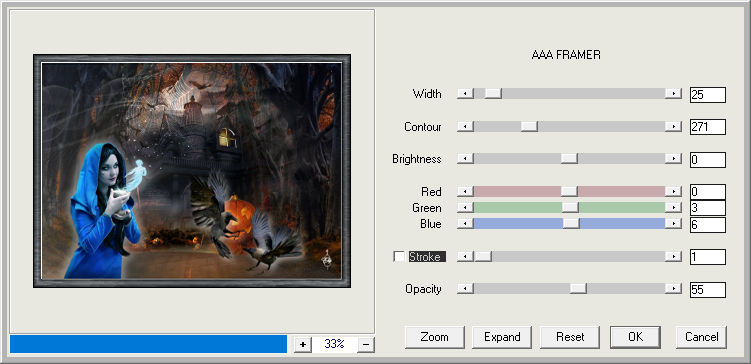Screen dimensions: 751x364
Task: Lower Brightness using its left arrow
Action: pos(465,159)
